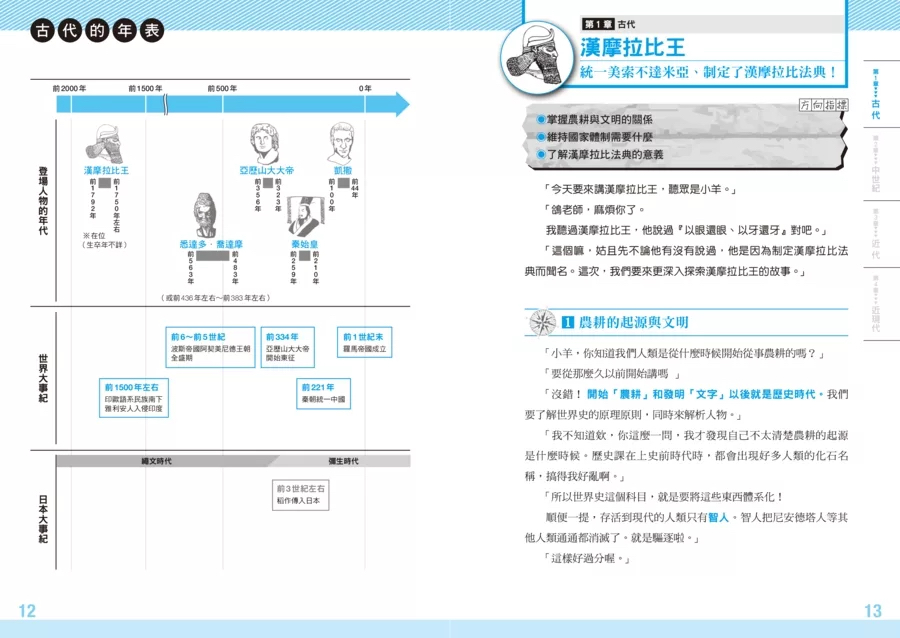The image size is (900, 638).
Task: Click the note ※在位（生卒年不詳）
Action: pos(104,240)
